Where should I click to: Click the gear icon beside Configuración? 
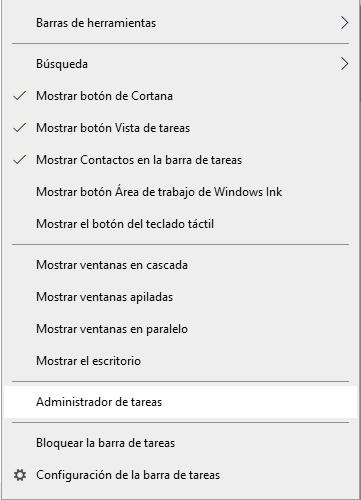[x=20, y=475]
